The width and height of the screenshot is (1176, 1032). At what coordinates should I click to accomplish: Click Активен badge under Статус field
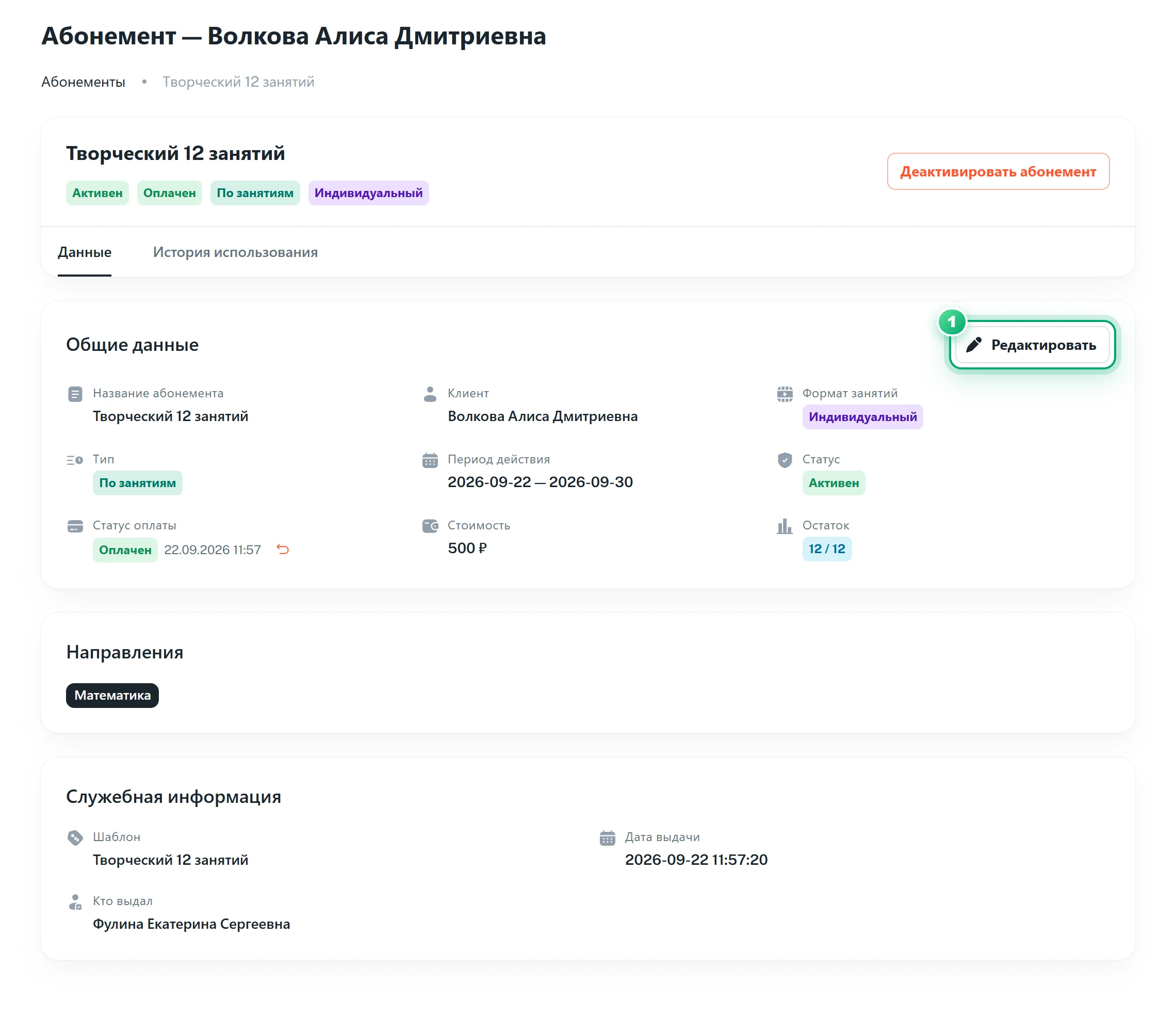click(834, 483)
